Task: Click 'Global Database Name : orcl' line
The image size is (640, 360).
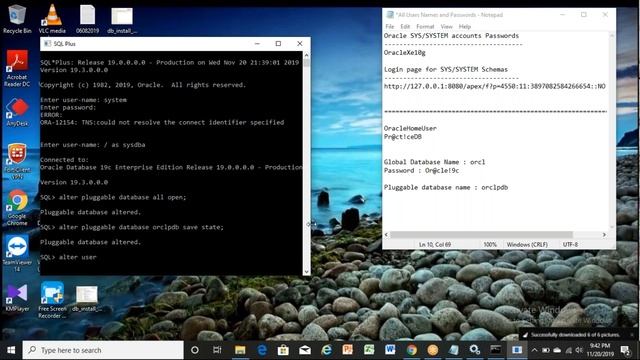Action: click(x=434, y=162)
